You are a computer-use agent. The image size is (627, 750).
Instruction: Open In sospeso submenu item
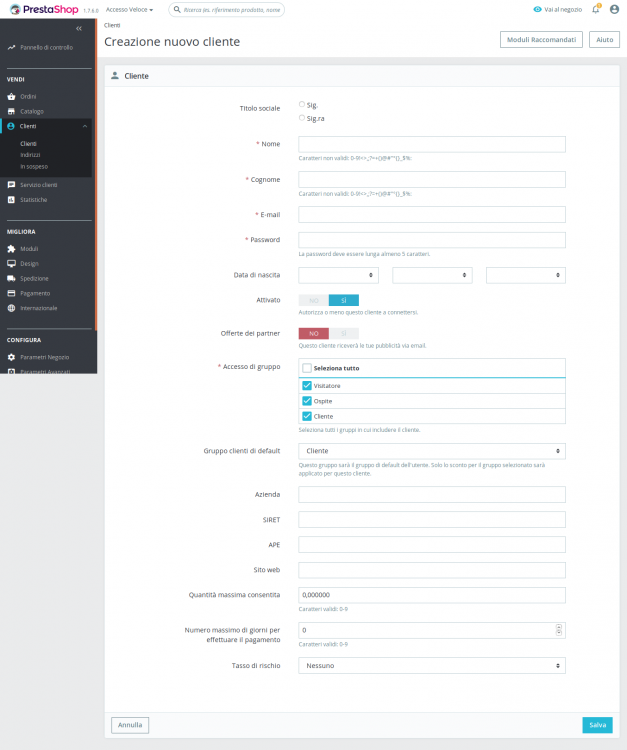(34, 166)
